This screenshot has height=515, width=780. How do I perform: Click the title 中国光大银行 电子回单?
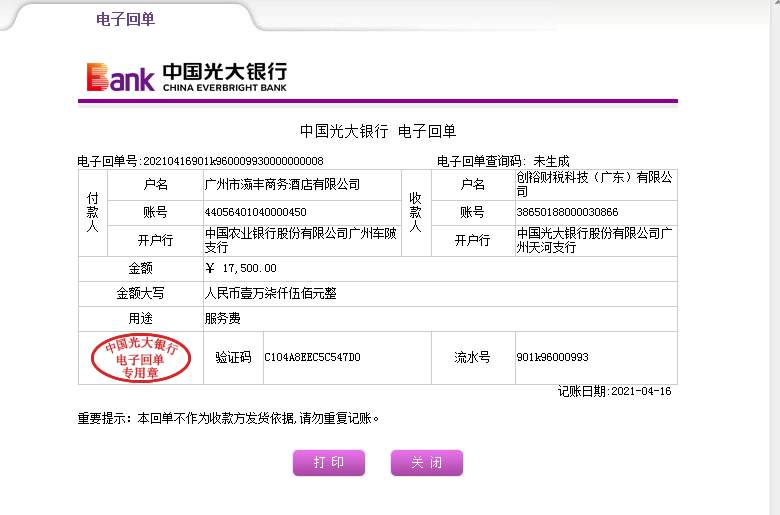pyautogui.click(x=378, y=131)
